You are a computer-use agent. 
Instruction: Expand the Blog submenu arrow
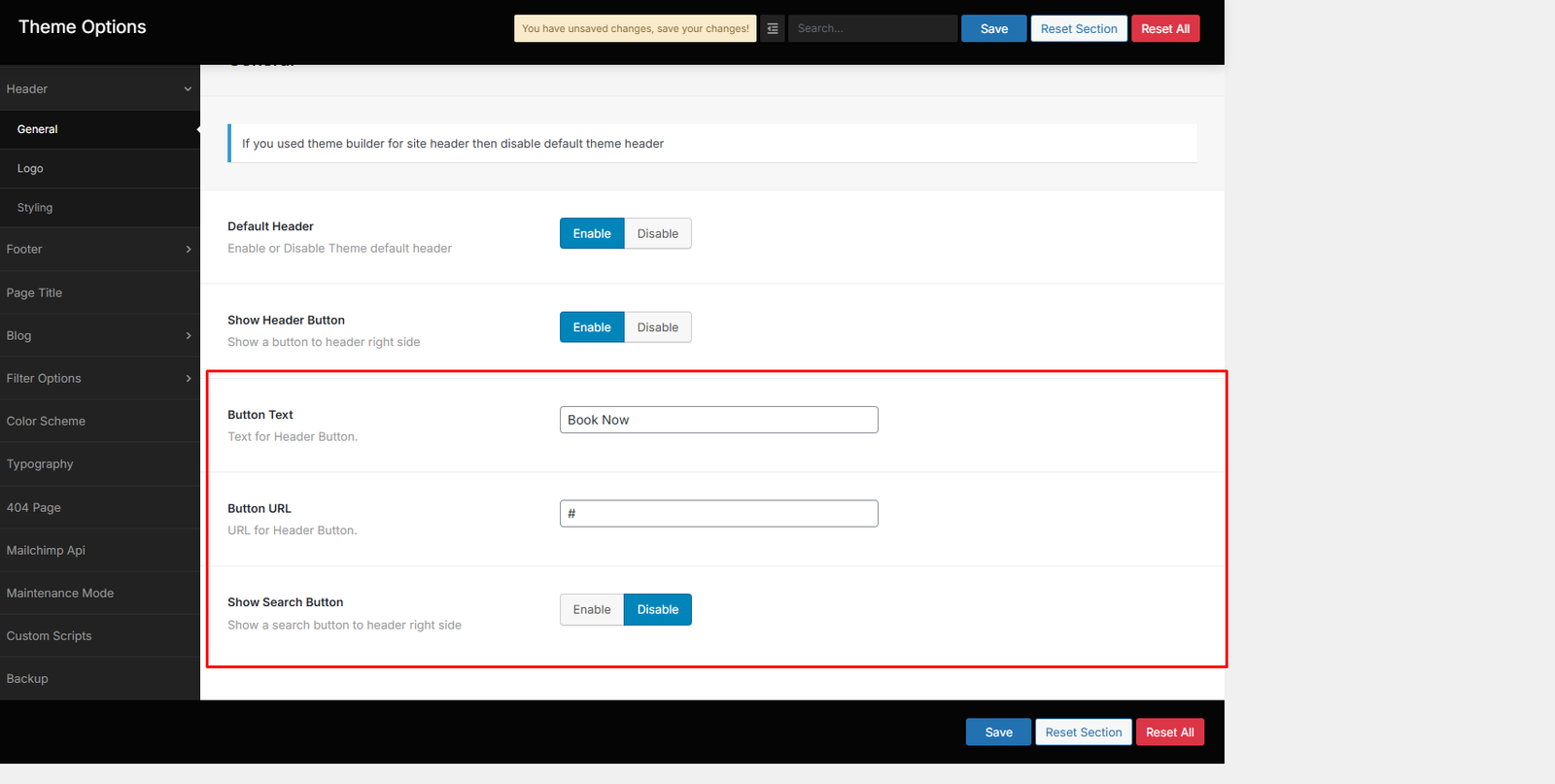coord(188,336)
